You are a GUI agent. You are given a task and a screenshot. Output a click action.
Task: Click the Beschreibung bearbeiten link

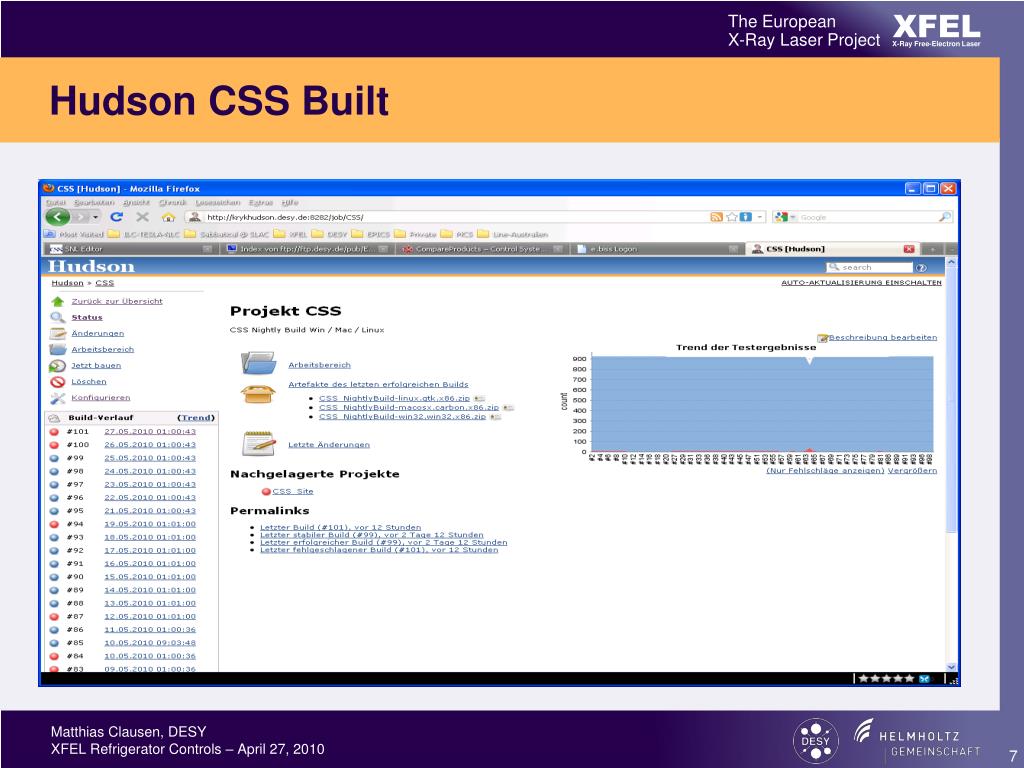[x=883, y=338]
